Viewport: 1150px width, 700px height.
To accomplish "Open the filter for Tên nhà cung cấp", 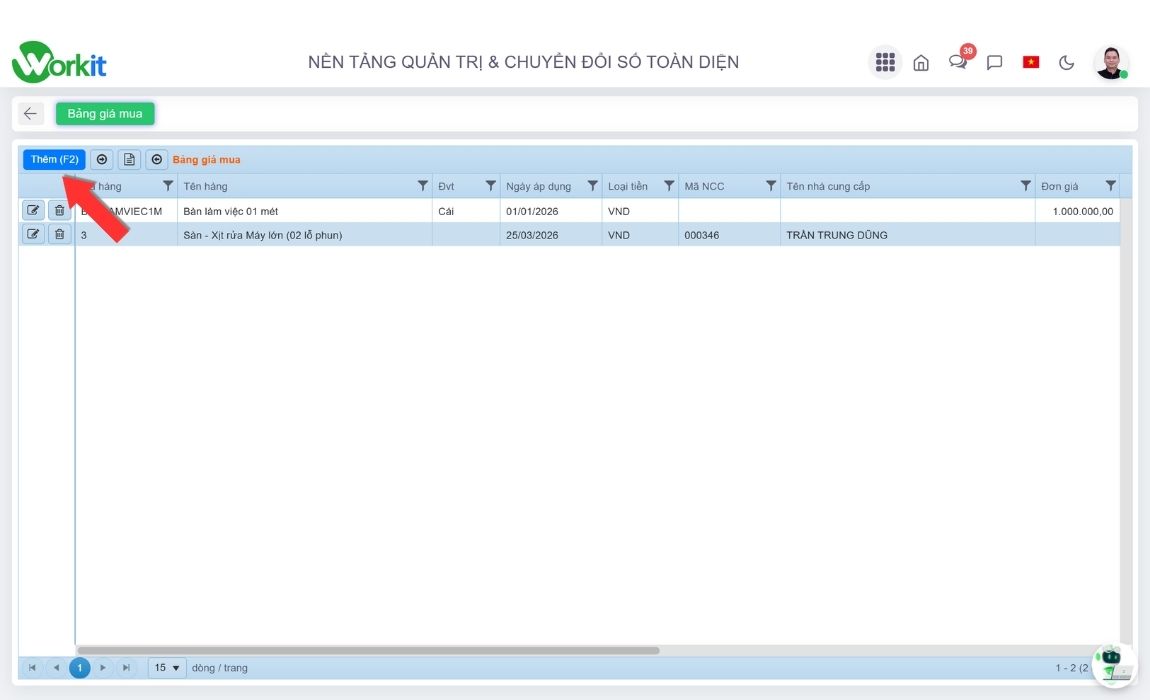I will pyautogui.click(x=1025, y=186).
